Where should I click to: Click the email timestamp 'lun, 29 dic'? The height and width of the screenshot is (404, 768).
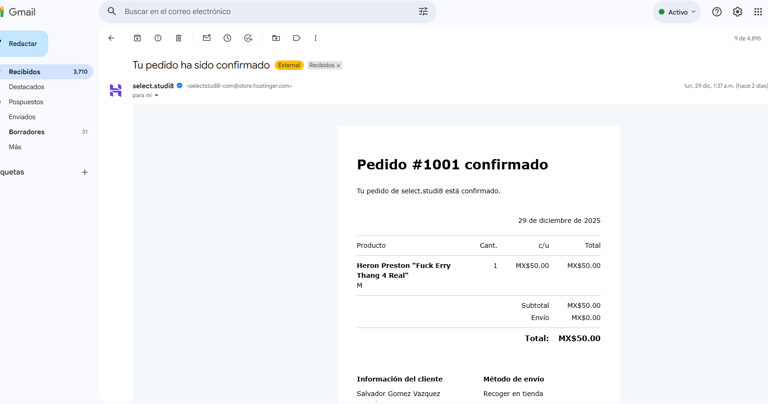(726, 86)
